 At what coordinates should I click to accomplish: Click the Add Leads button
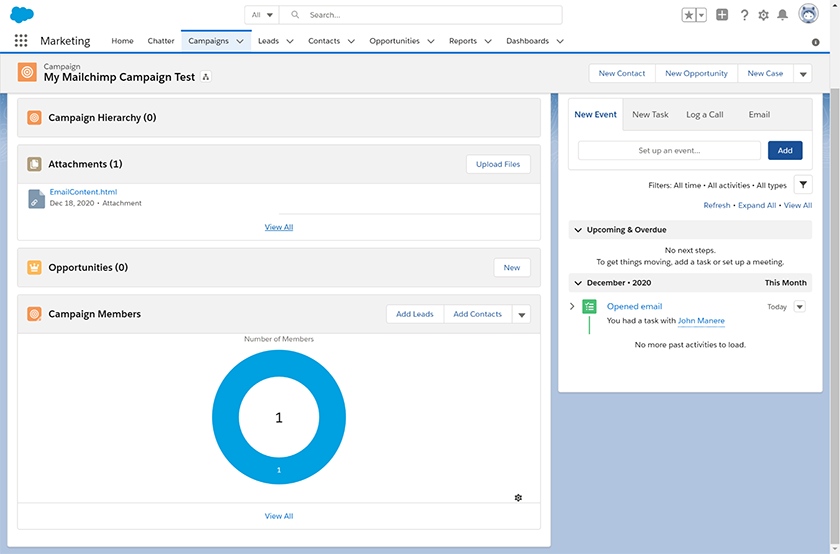click(415, 314)
